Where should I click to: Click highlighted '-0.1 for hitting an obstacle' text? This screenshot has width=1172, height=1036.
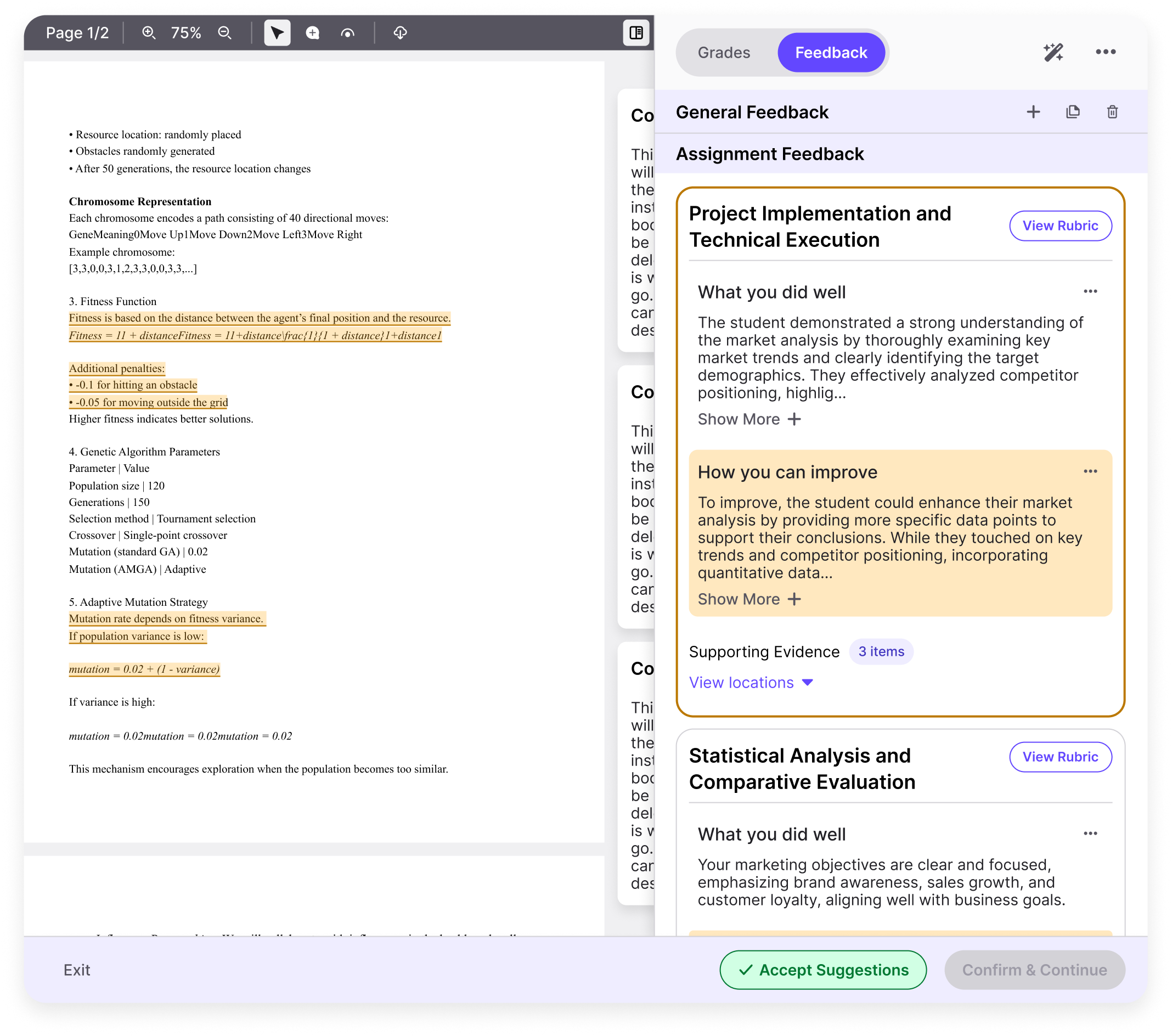[133, 385]
